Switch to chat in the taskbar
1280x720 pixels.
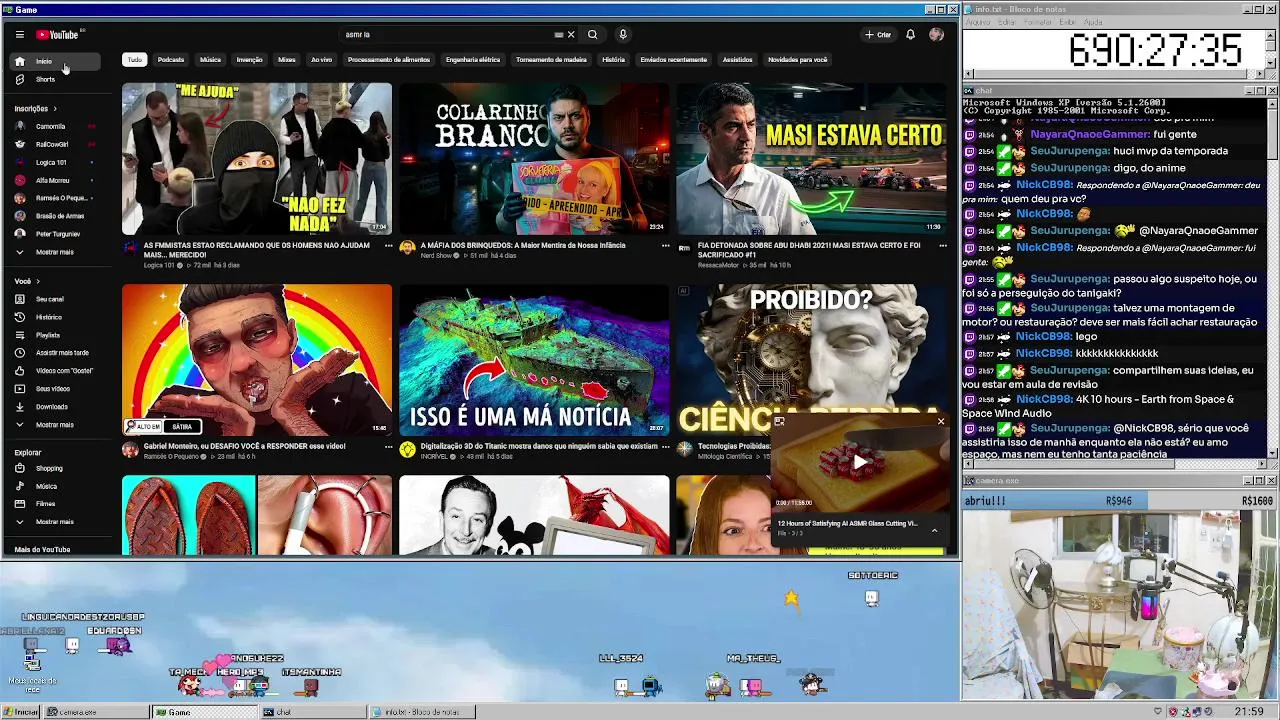tap(312, 712)
